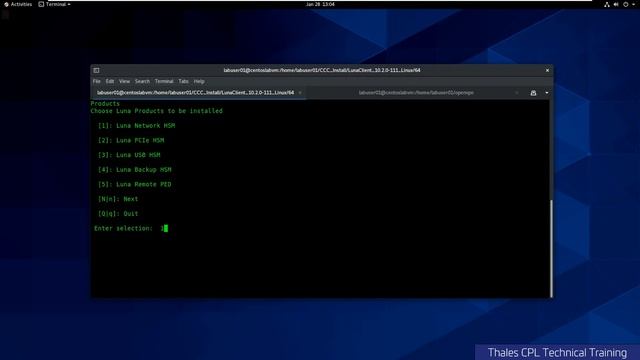The image size is (640, 360).
Task: Close the terminal window
Action: 547,70
